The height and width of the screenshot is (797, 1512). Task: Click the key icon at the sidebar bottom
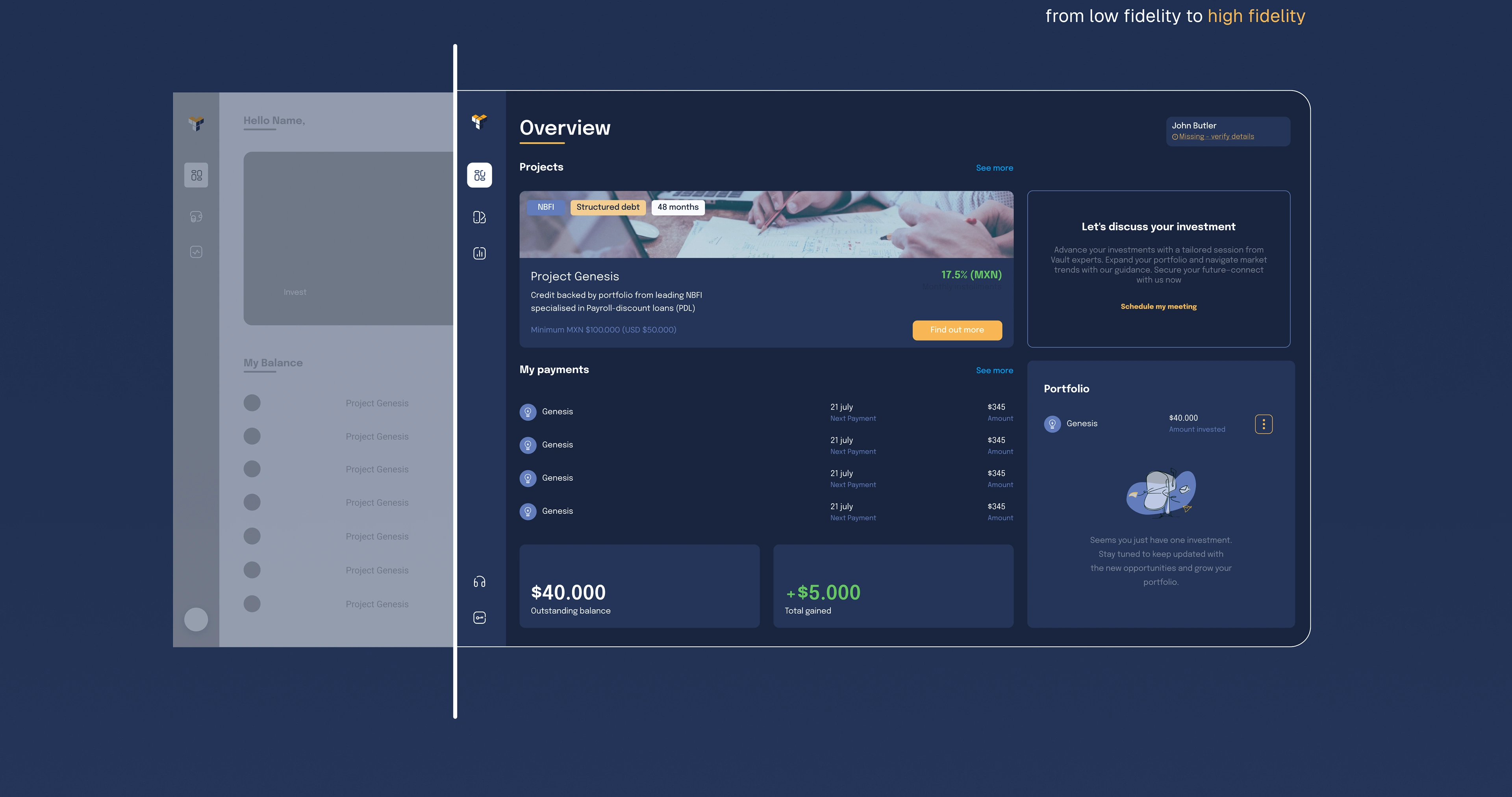point(480,617)
